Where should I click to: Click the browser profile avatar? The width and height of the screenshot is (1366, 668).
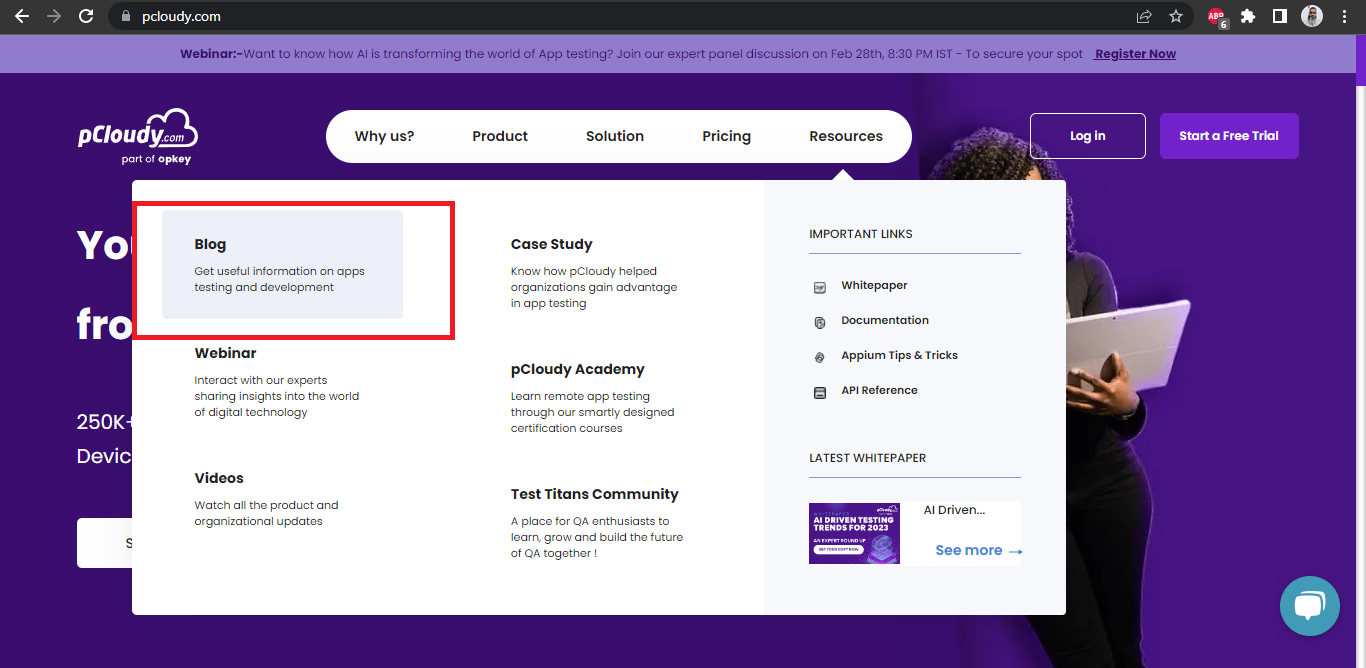click(x=1311, y=16)
